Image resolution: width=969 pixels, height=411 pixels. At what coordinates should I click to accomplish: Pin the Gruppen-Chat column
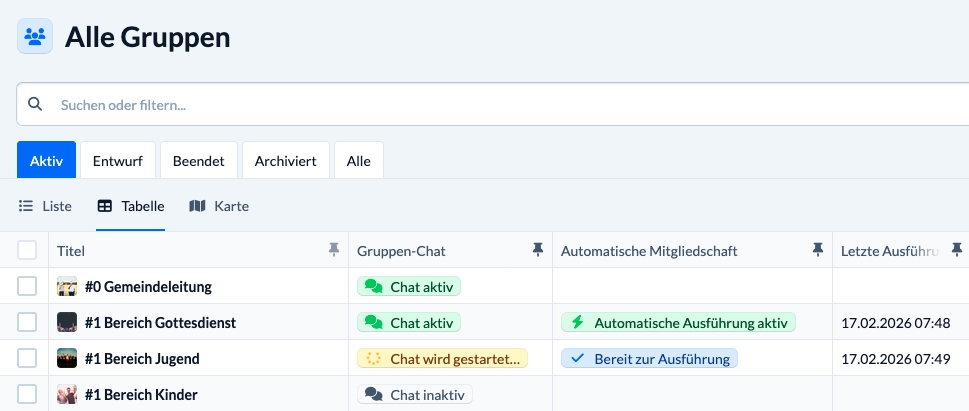(x=538, y=250)
